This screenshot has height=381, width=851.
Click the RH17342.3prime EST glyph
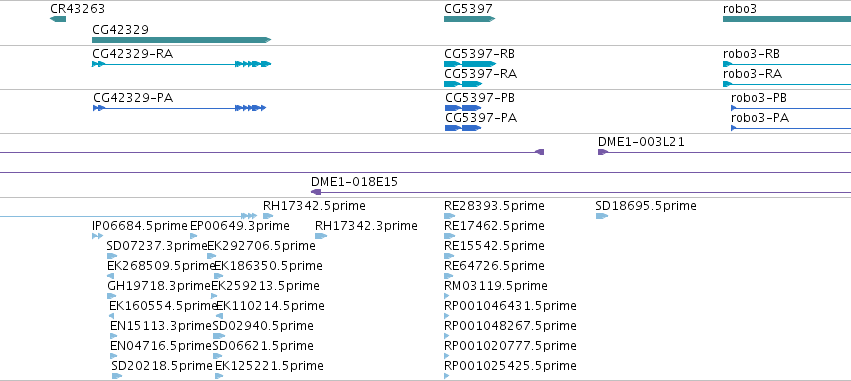pos(321,236)
